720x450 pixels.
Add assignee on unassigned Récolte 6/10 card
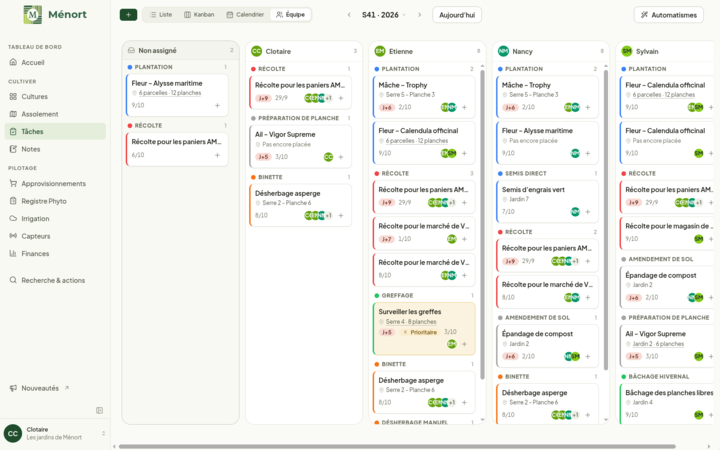click(217, 155)
